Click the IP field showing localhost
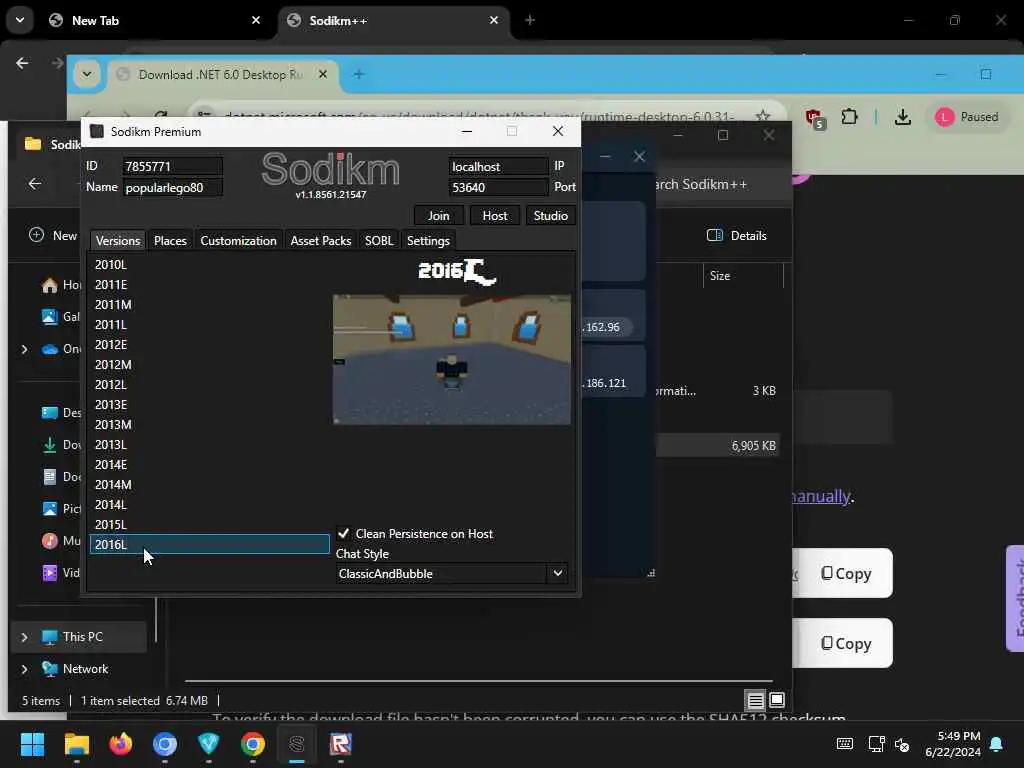The width and height of the screenshot is (1024, 768). (498, 167)
